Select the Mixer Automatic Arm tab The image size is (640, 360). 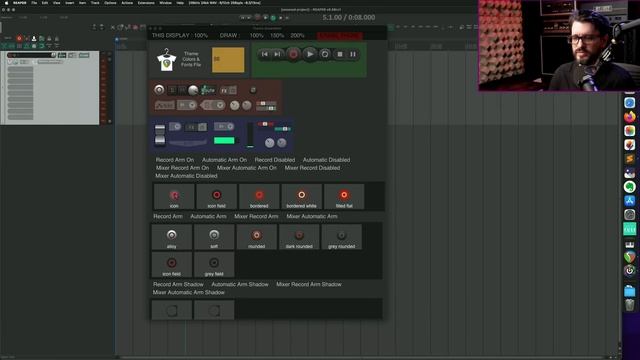click(x=312, y=216)
